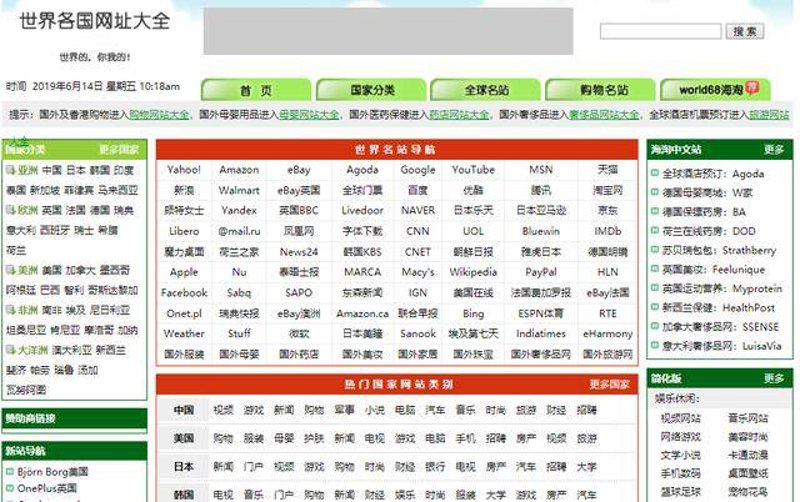Open OnePlus英国 in 新站导航
Screen dimensions: 800x502
pos(47,488)
